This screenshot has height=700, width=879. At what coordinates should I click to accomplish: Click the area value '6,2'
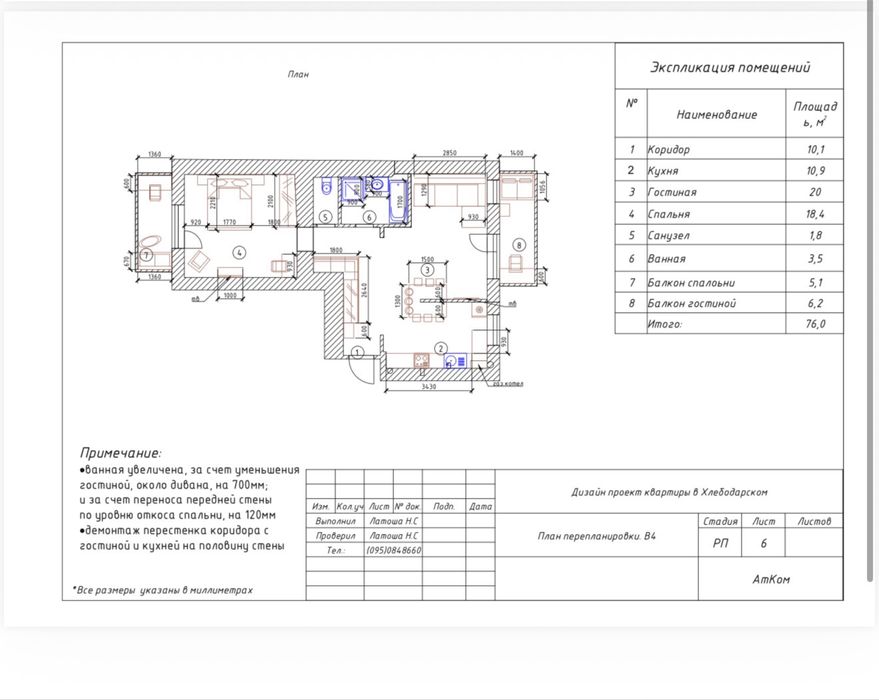pos(816,303)
